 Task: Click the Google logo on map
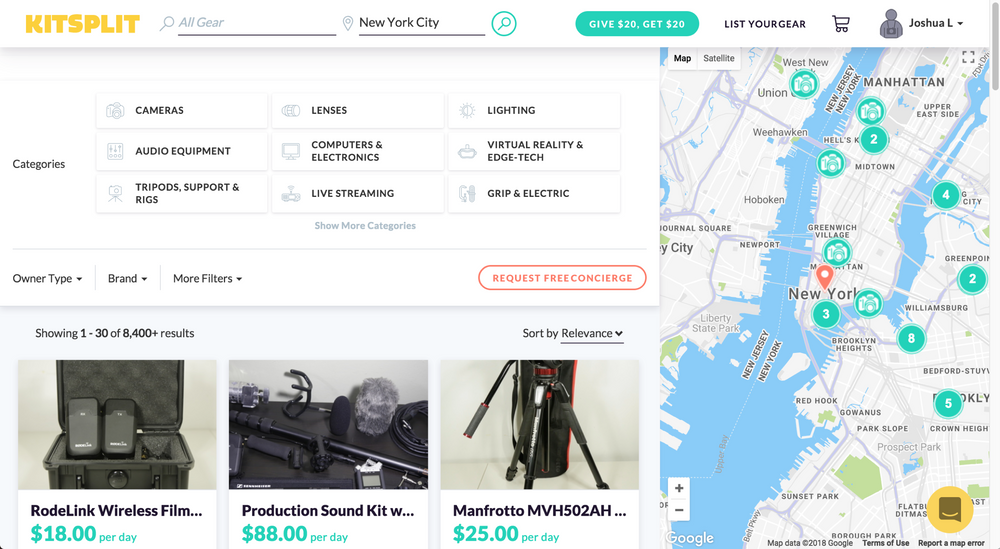pyautogui.click(x=689, y=538)
